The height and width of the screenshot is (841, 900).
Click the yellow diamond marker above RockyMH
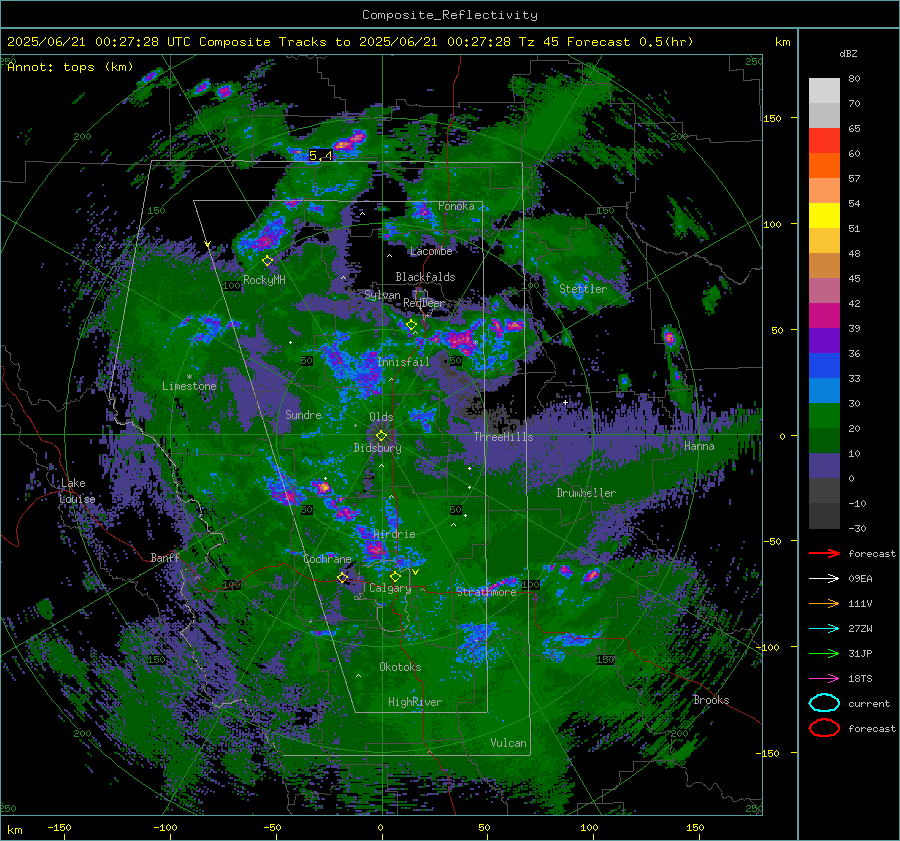pos(267,261)
